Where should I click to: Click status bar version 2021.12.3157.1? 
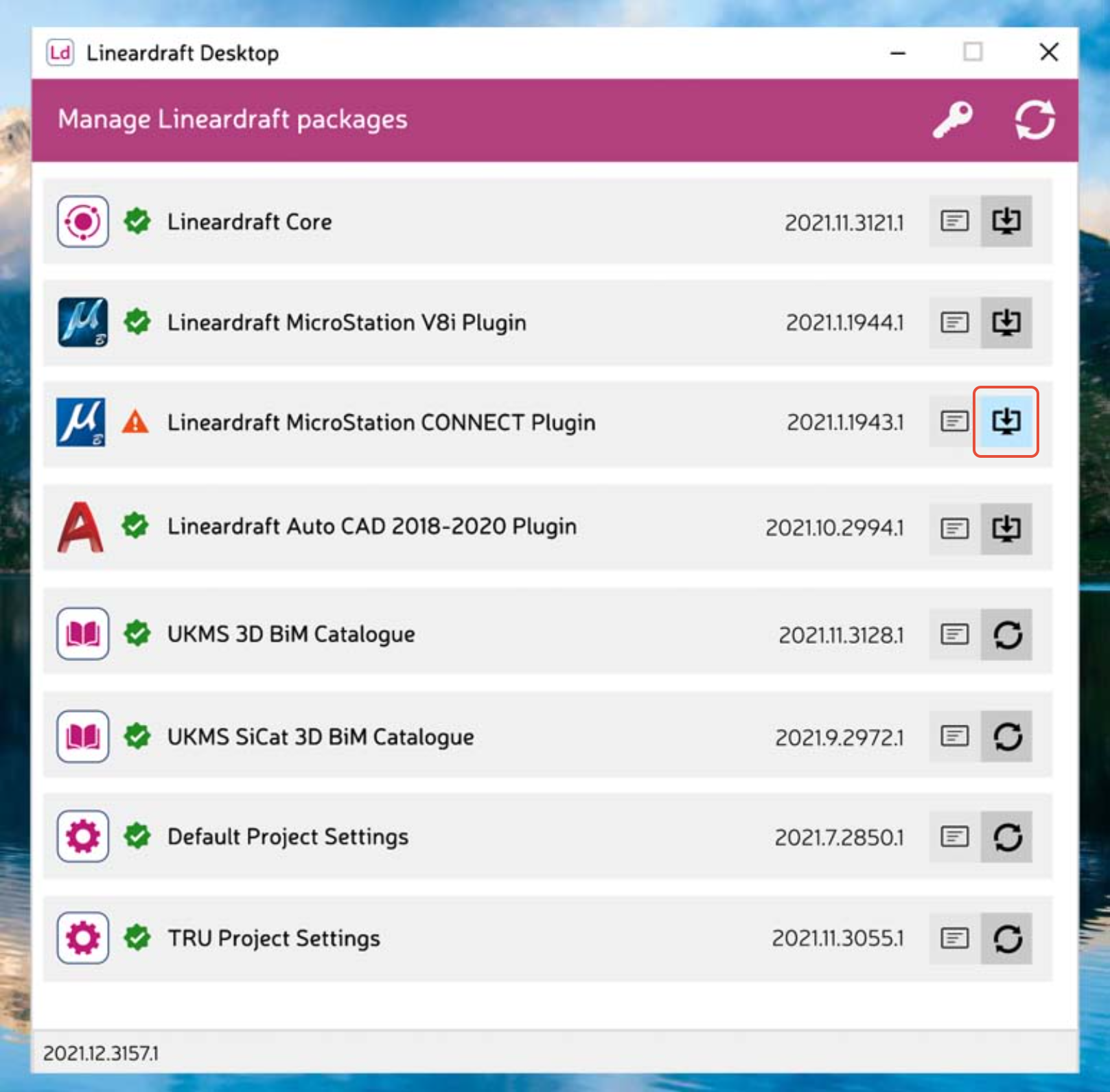tap(101, 1054)
